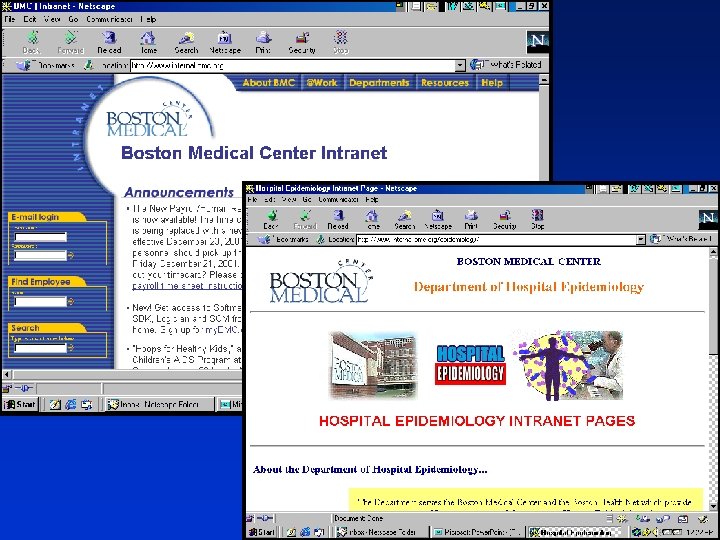
Task: Open location dropdown in Hospital Epidemiology window
Action: [x=641, y=239]
